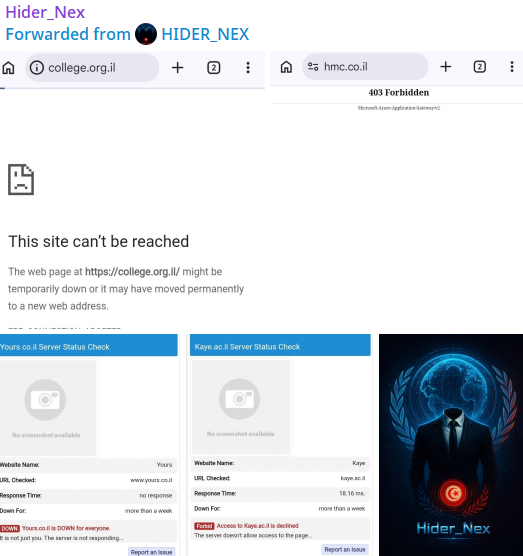Open new tab in college.org.il browser

[x=177, y=67]
